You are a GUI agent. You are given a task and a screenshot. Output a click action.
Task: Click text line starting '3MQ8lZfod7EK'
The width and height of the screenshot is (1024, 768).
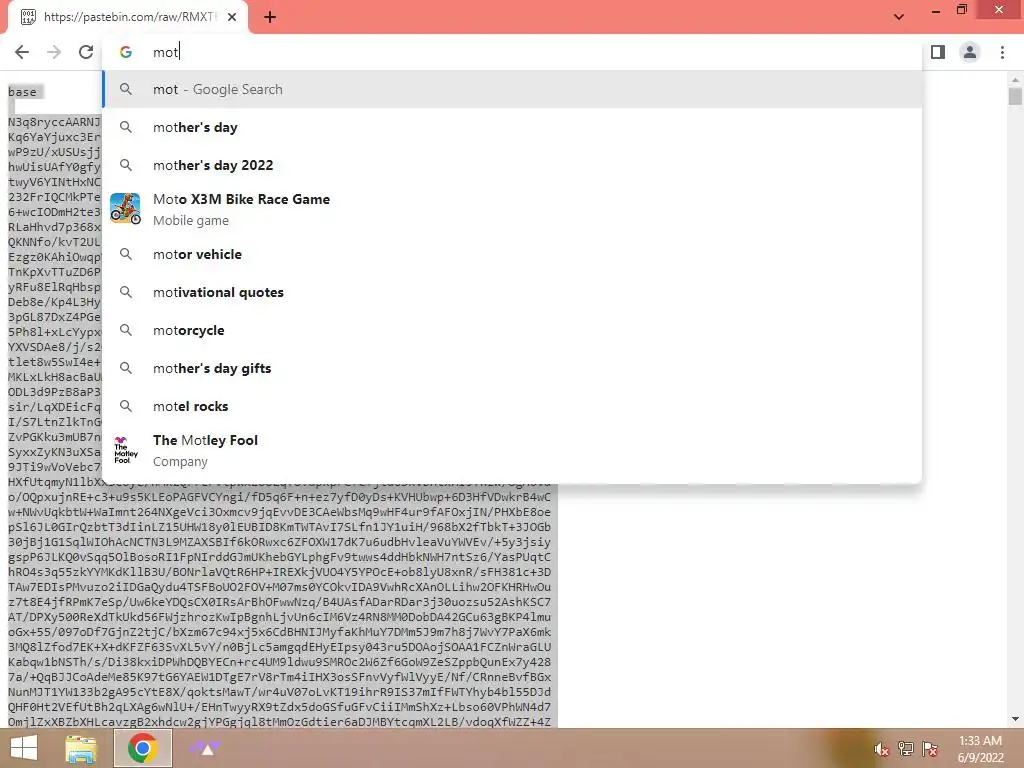coord(280,647)
